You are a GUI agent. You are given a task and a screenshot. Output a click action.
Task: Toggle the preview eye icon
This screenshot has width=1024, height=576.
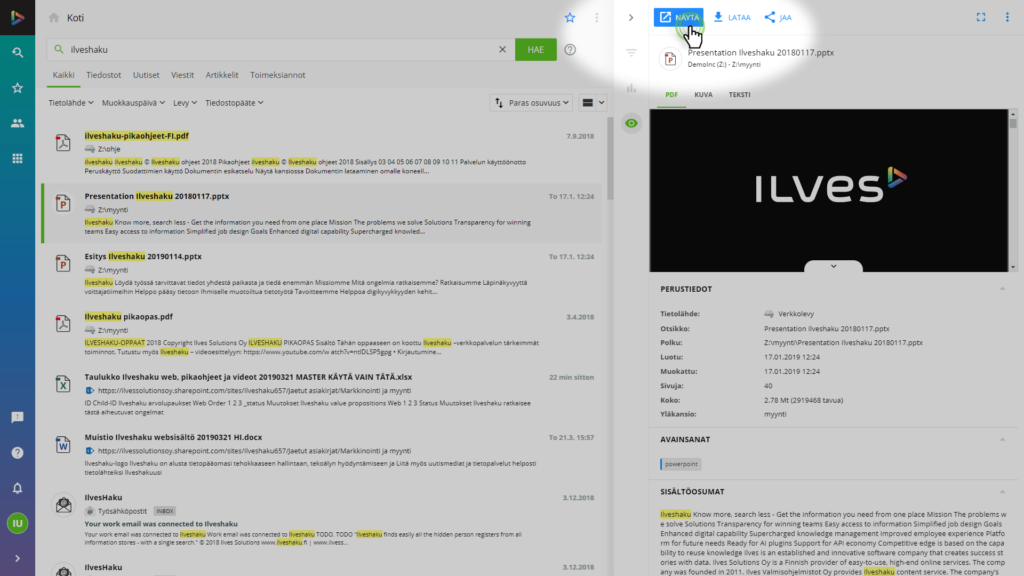pos(631,123)
